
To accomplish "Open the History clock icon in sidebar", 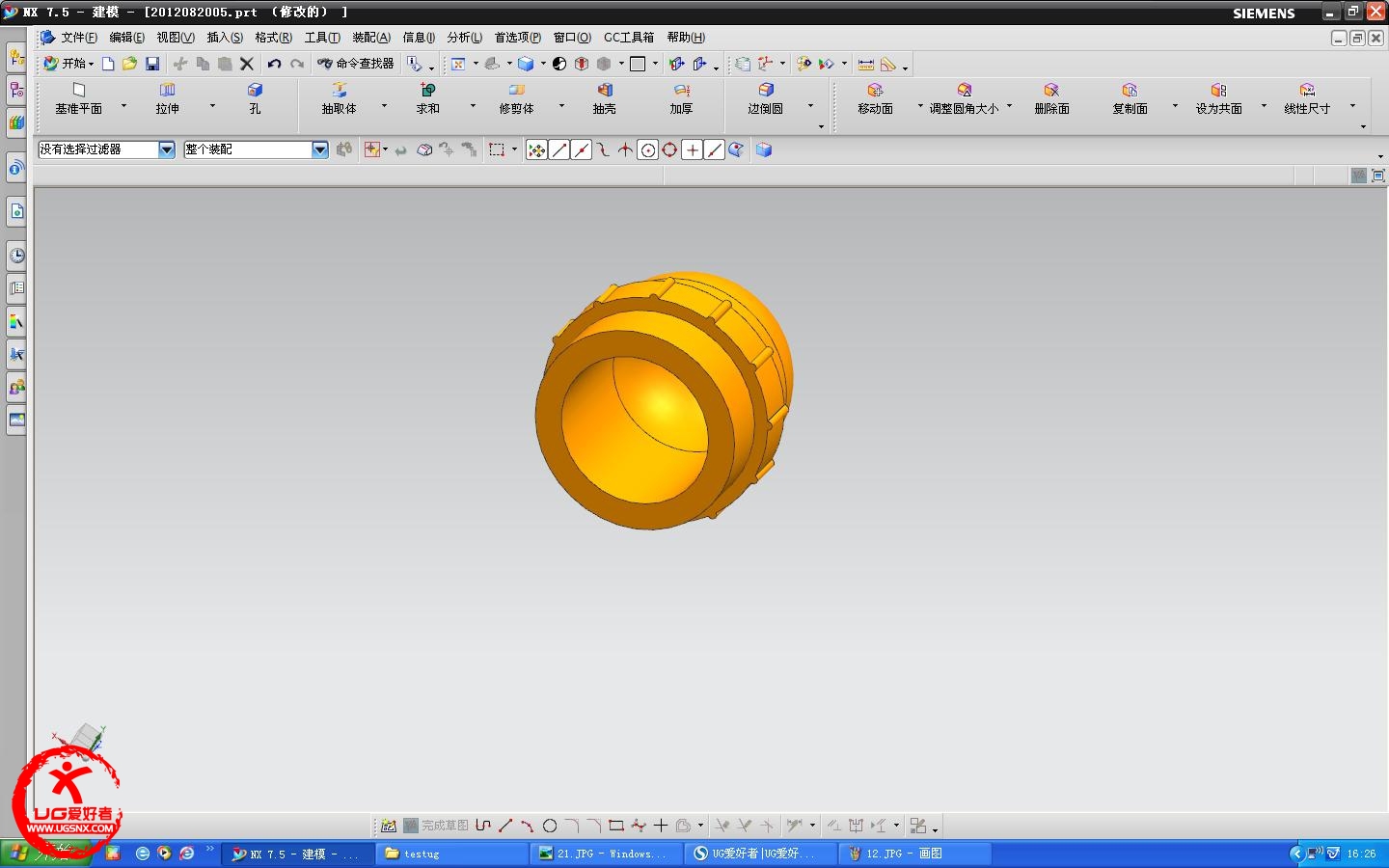I will 16,256.
